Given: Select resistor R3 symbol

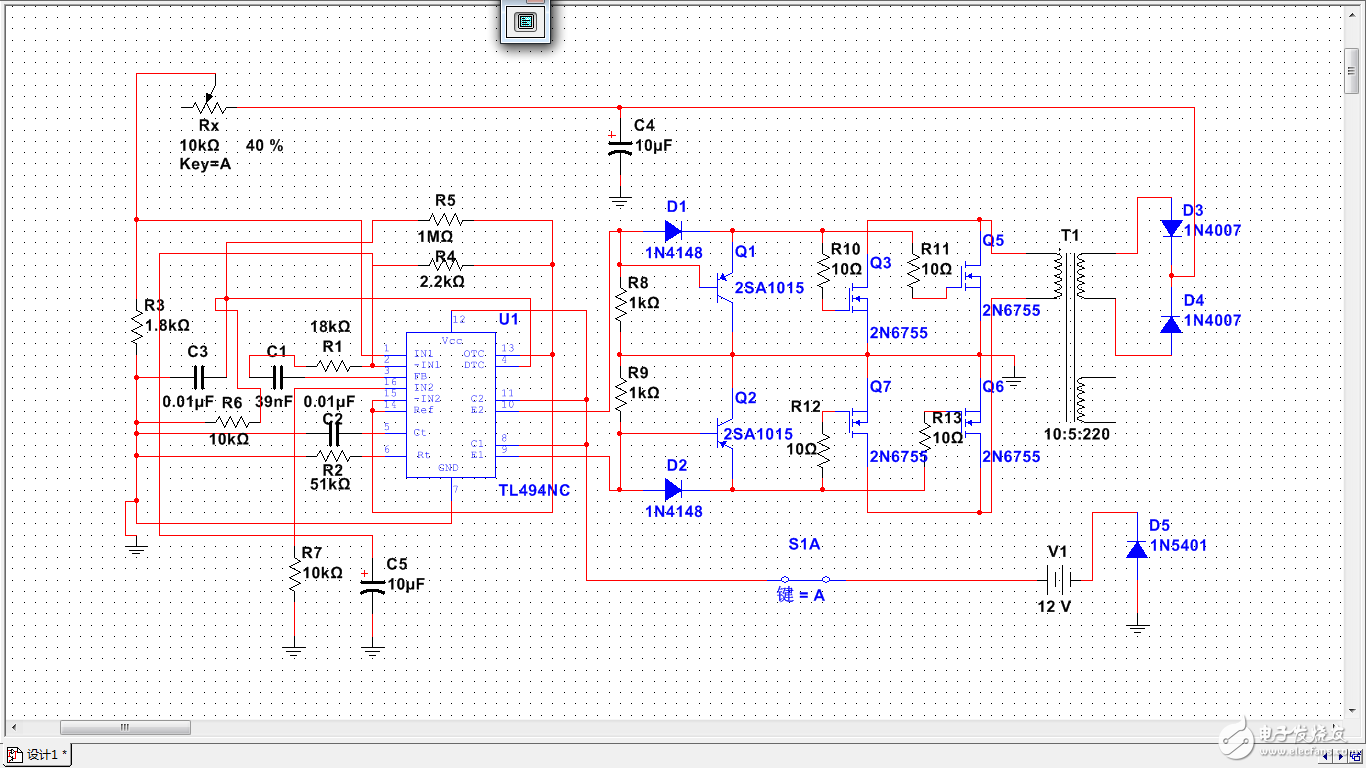Looking at the screenshot, I should point(136,328).
